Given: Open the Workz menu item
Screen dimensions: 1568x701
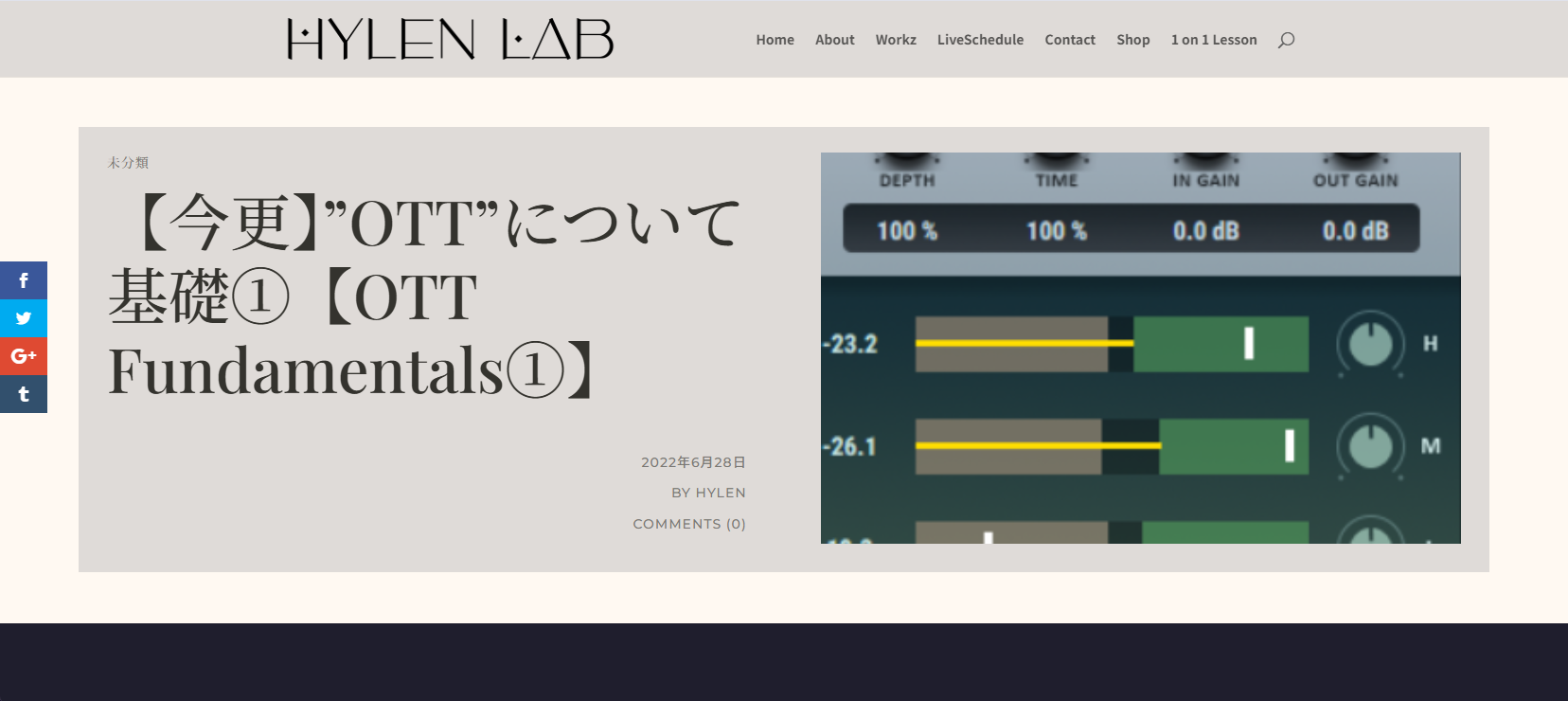Looking at the screenshot, I should [896, 40].
